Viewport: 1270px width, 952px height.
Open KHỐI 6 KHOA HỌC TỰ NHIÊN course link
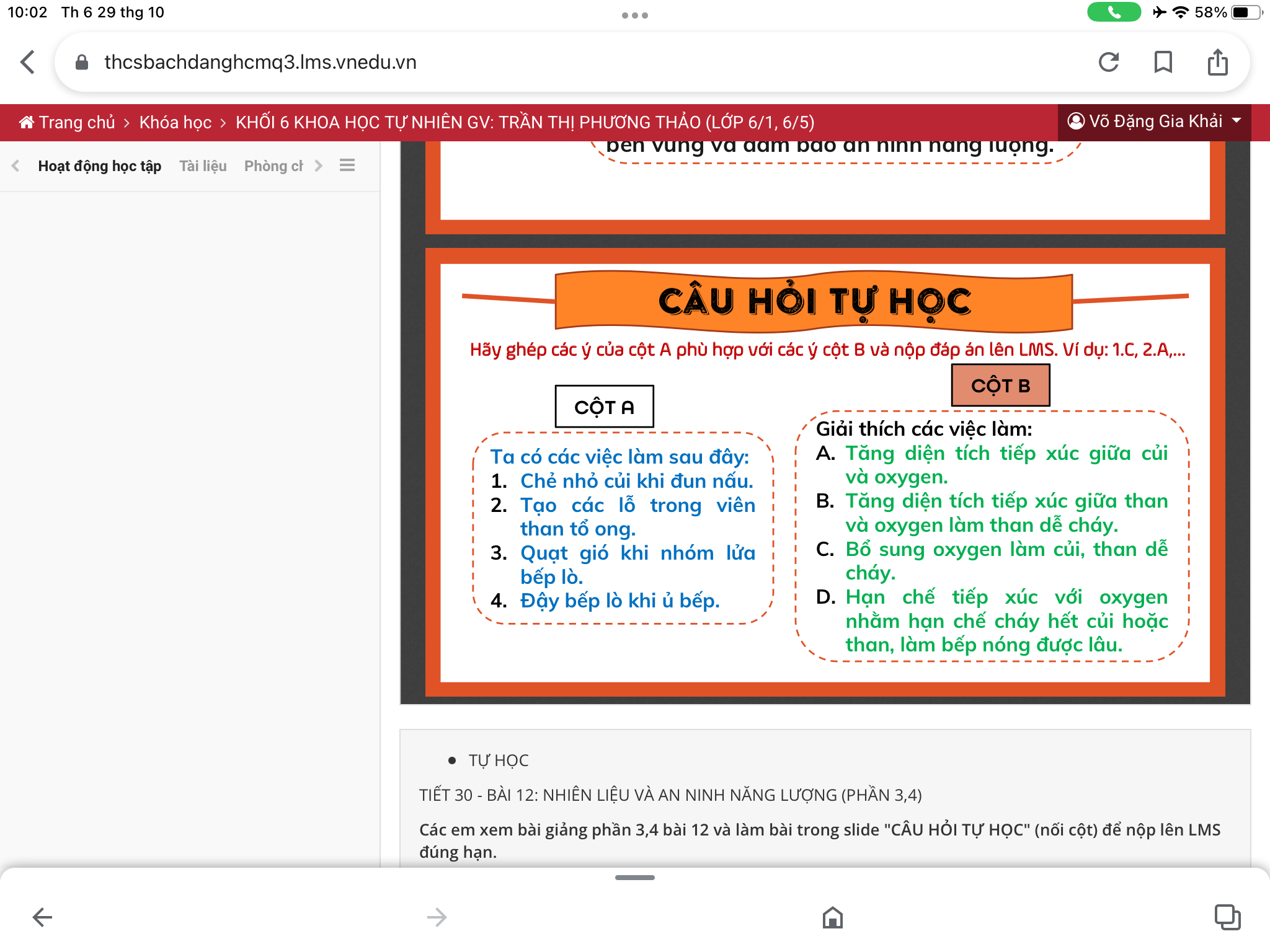point(525,122)
